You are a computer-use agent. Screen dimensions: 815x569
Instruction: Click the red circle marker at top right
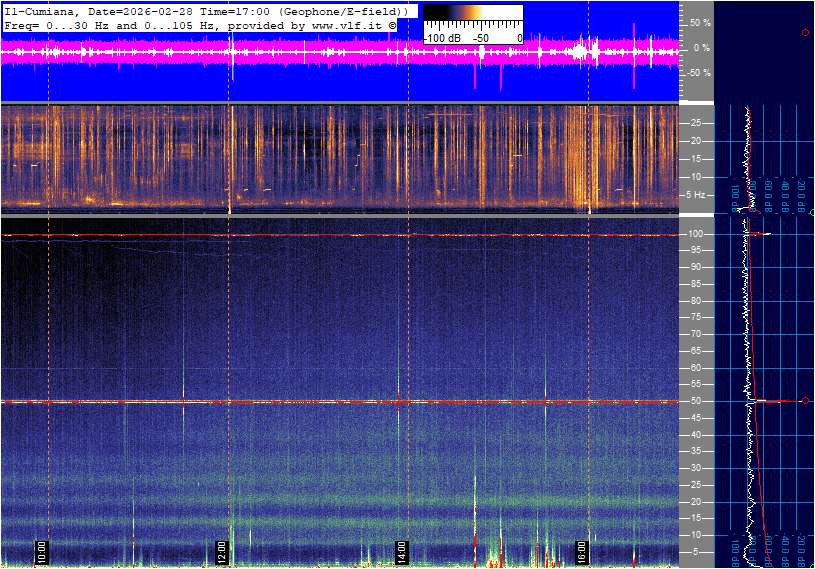coord(805,33)
